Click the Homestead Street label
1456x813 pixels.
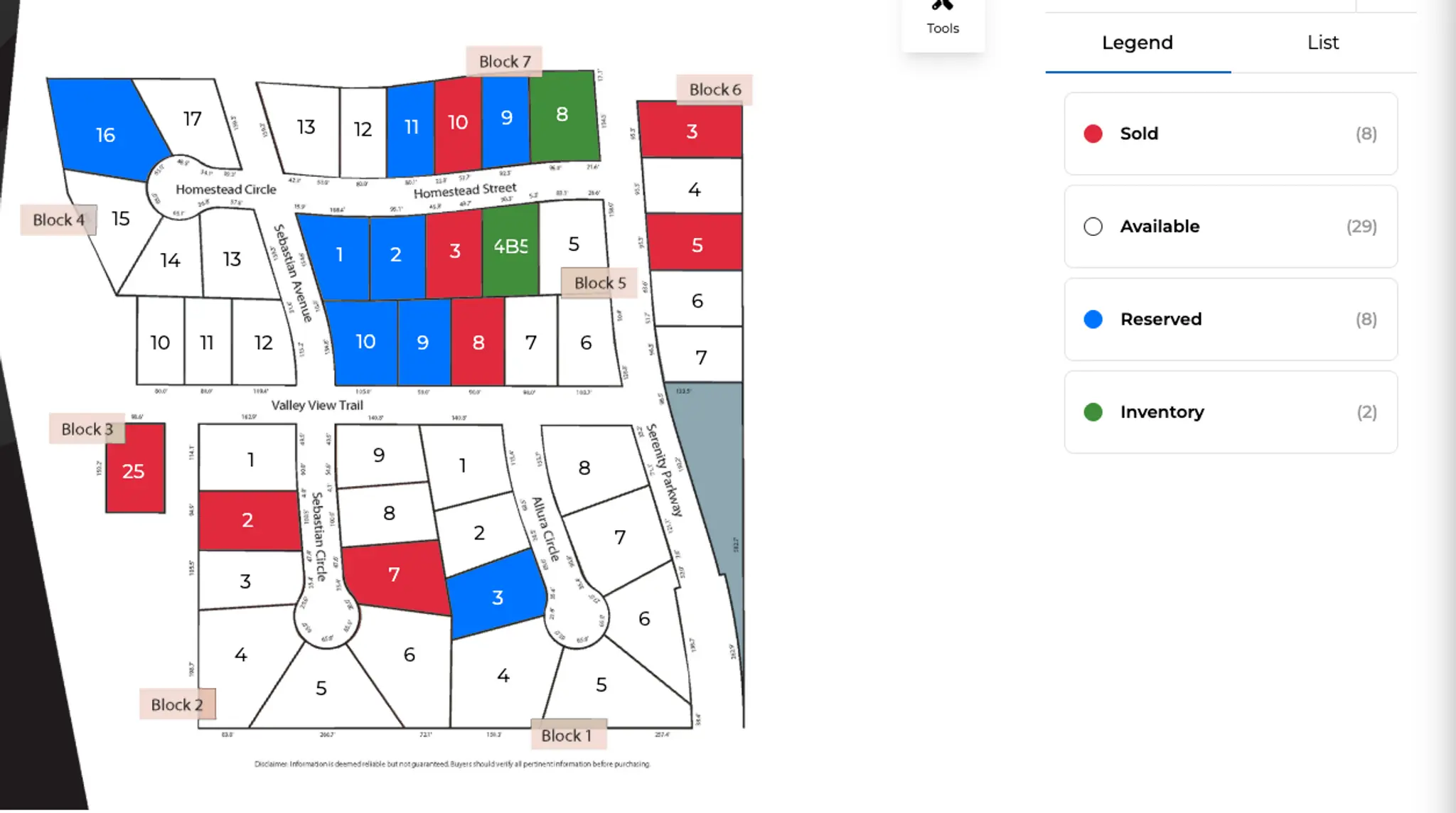(x=465, y=190)
